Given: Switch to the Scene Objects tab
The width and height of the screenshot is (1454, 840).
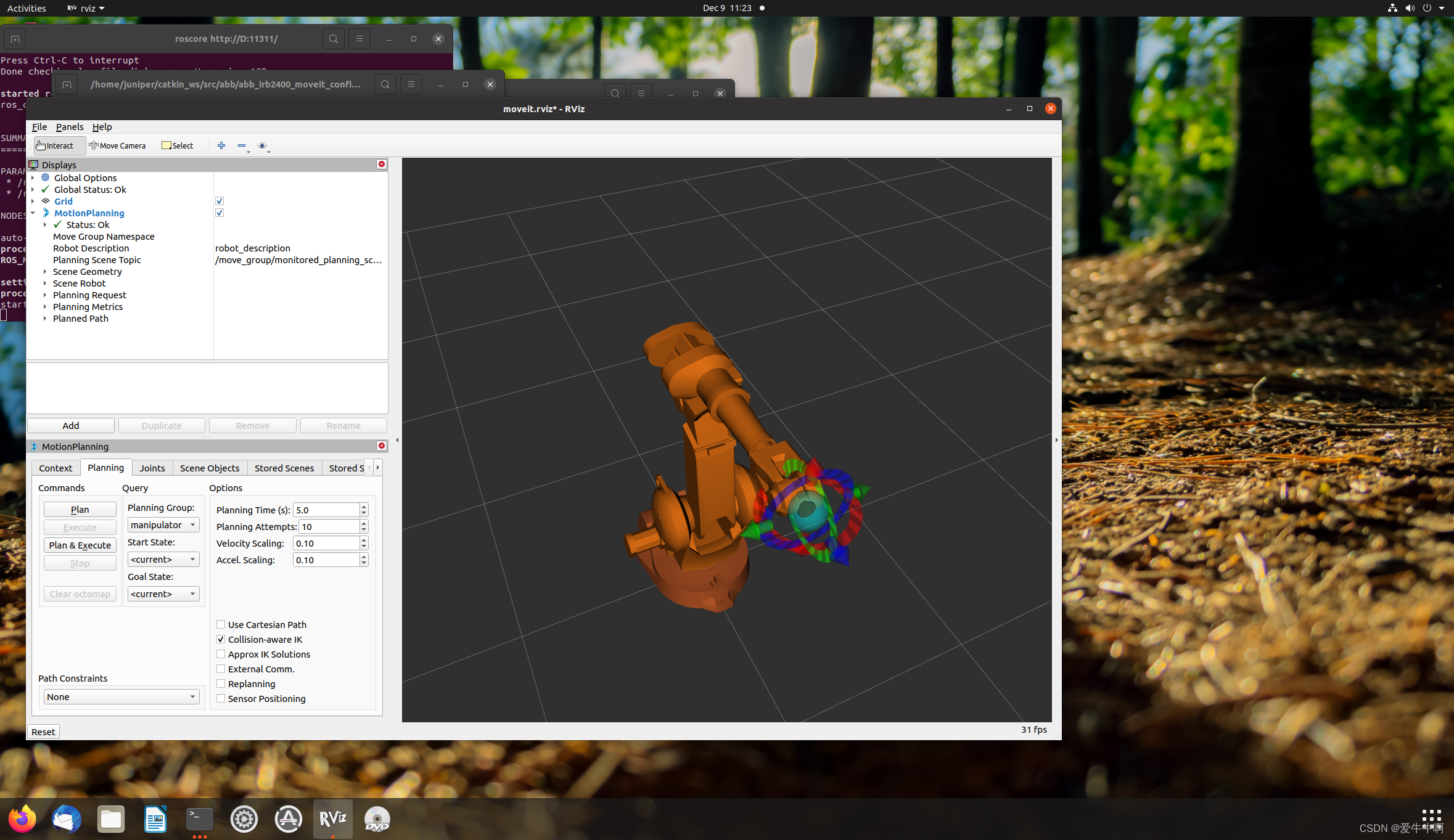Looking at the screenshot, I should (209, 467).
